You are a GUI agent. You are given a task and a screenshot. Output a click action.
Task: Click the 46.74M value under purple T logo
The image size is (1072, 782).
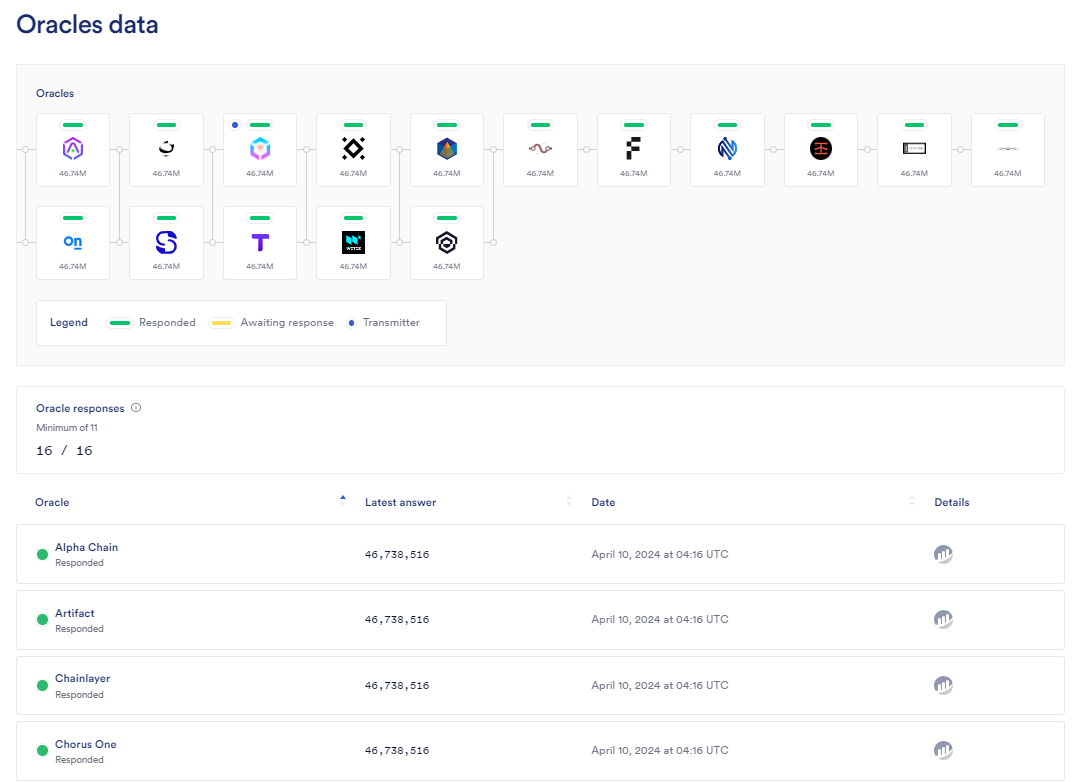[260, 267]
